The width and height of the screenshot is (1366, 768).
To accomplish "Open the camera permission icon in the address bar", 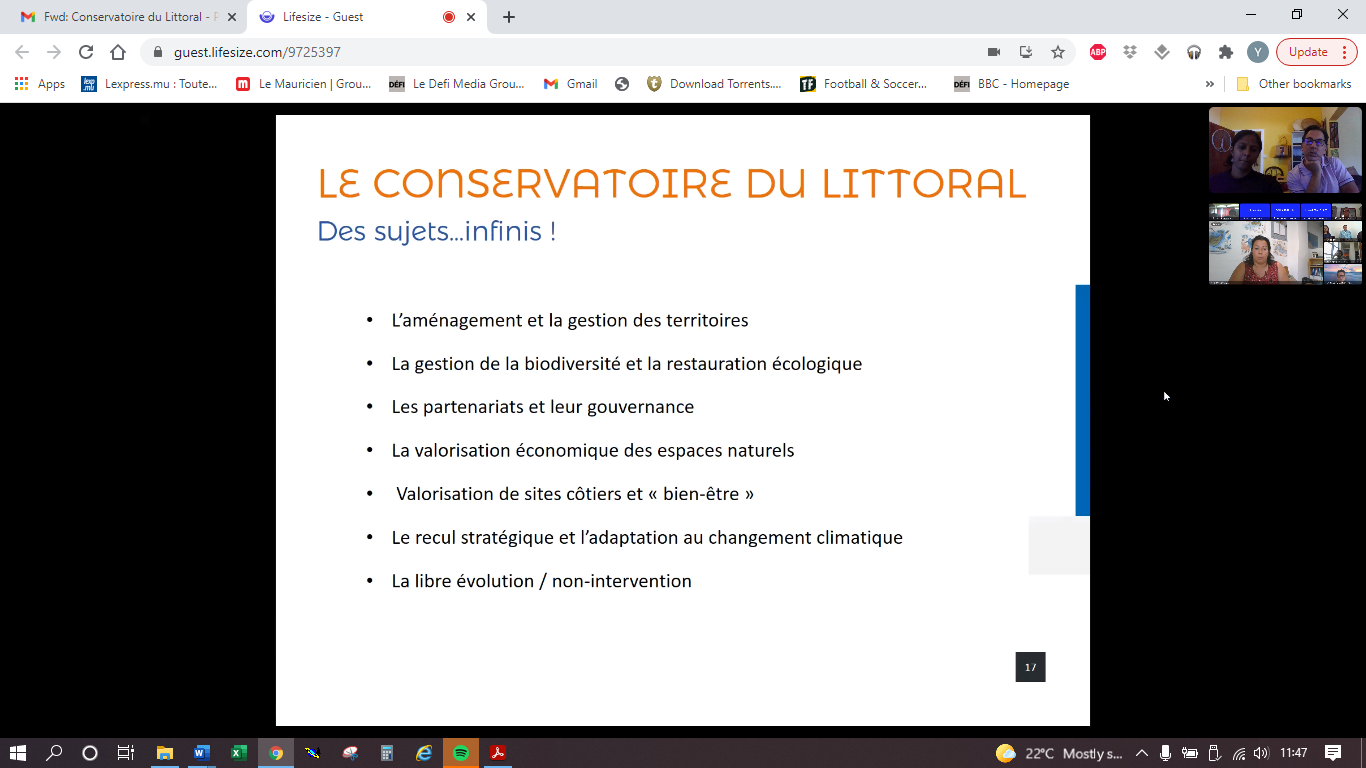I will (x=994, y=52).
